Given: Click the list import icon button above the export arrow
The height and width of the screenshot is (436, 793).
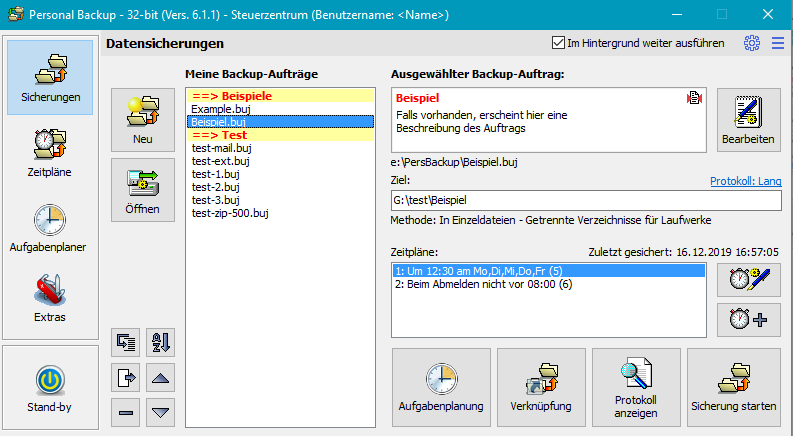Looking at the screenshot, I should pyautogui.click(x=125, y=342).
